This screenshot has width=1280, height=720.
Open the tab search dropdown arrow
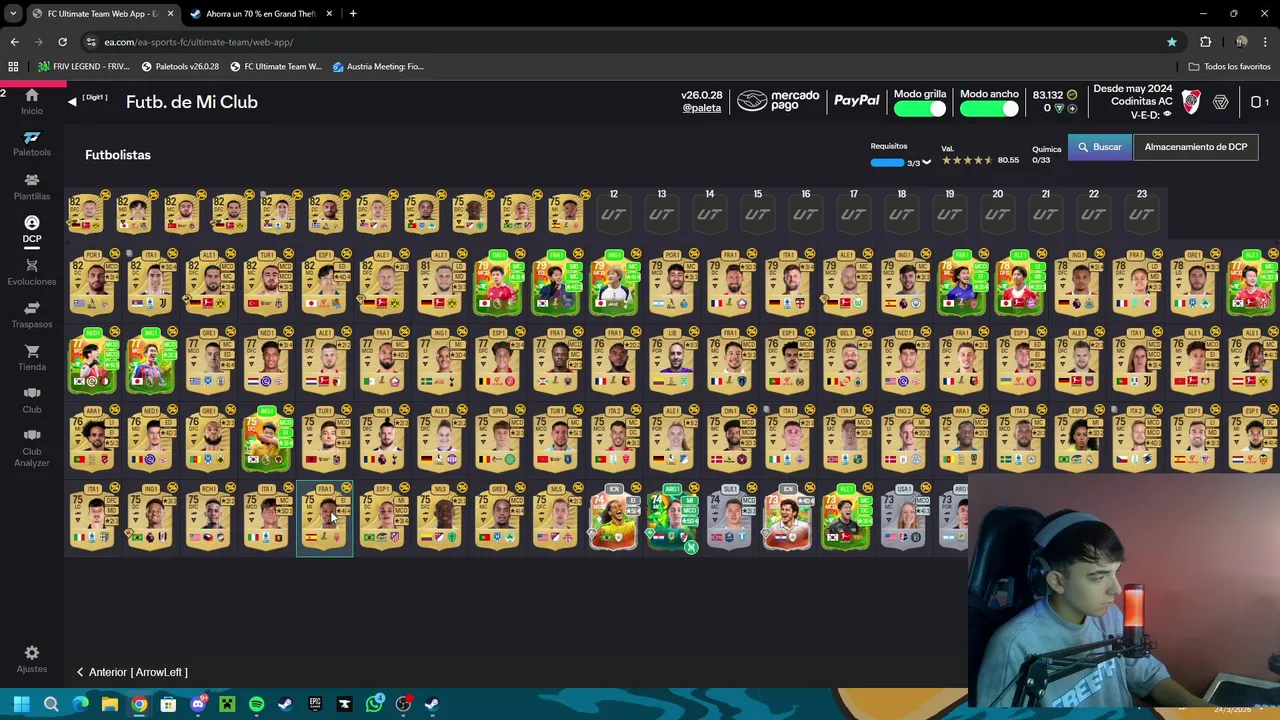(x=13, y=13)
